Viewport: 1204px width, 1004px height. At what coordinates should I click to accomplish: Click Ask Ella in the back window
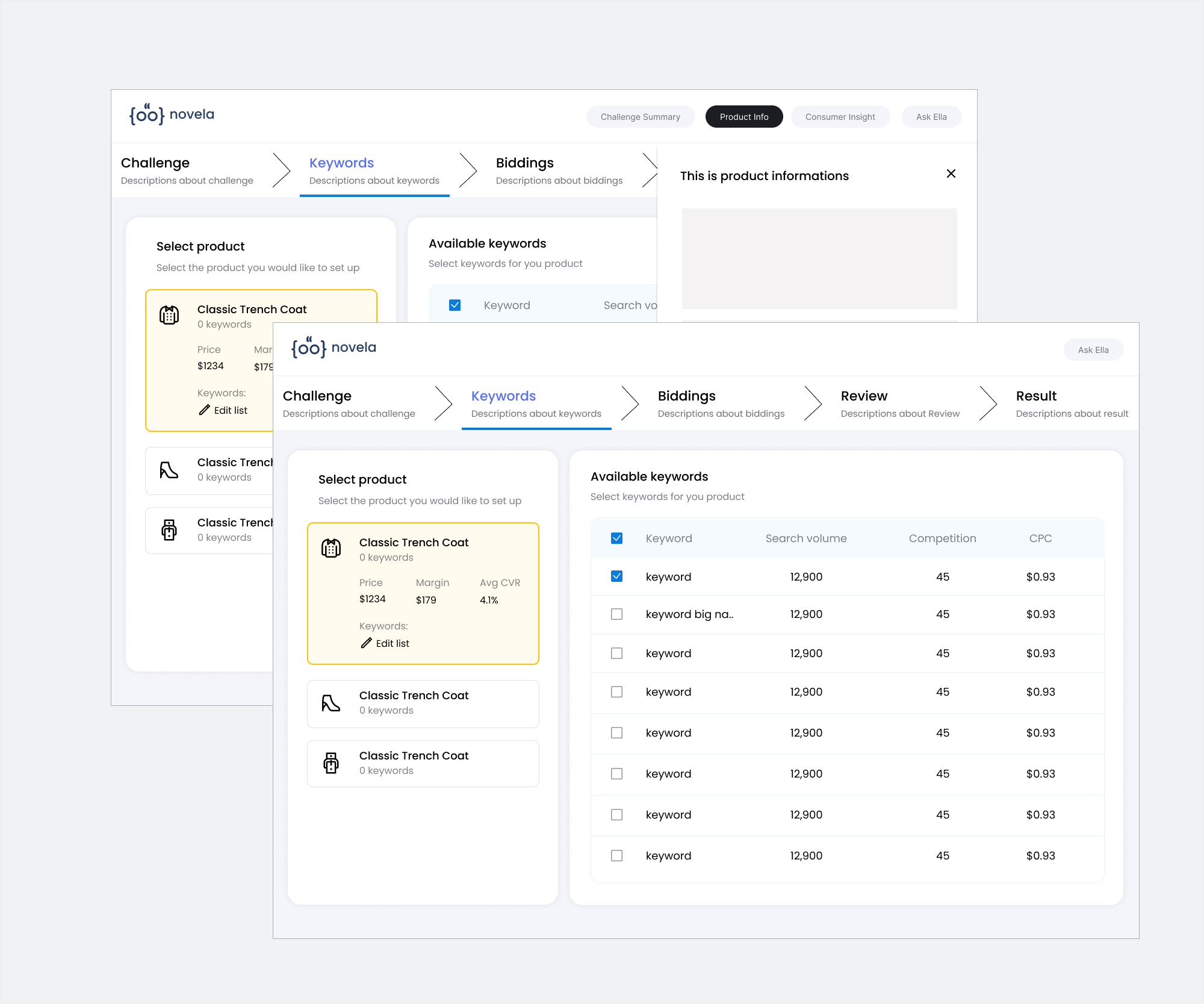[x=931, y=117]
